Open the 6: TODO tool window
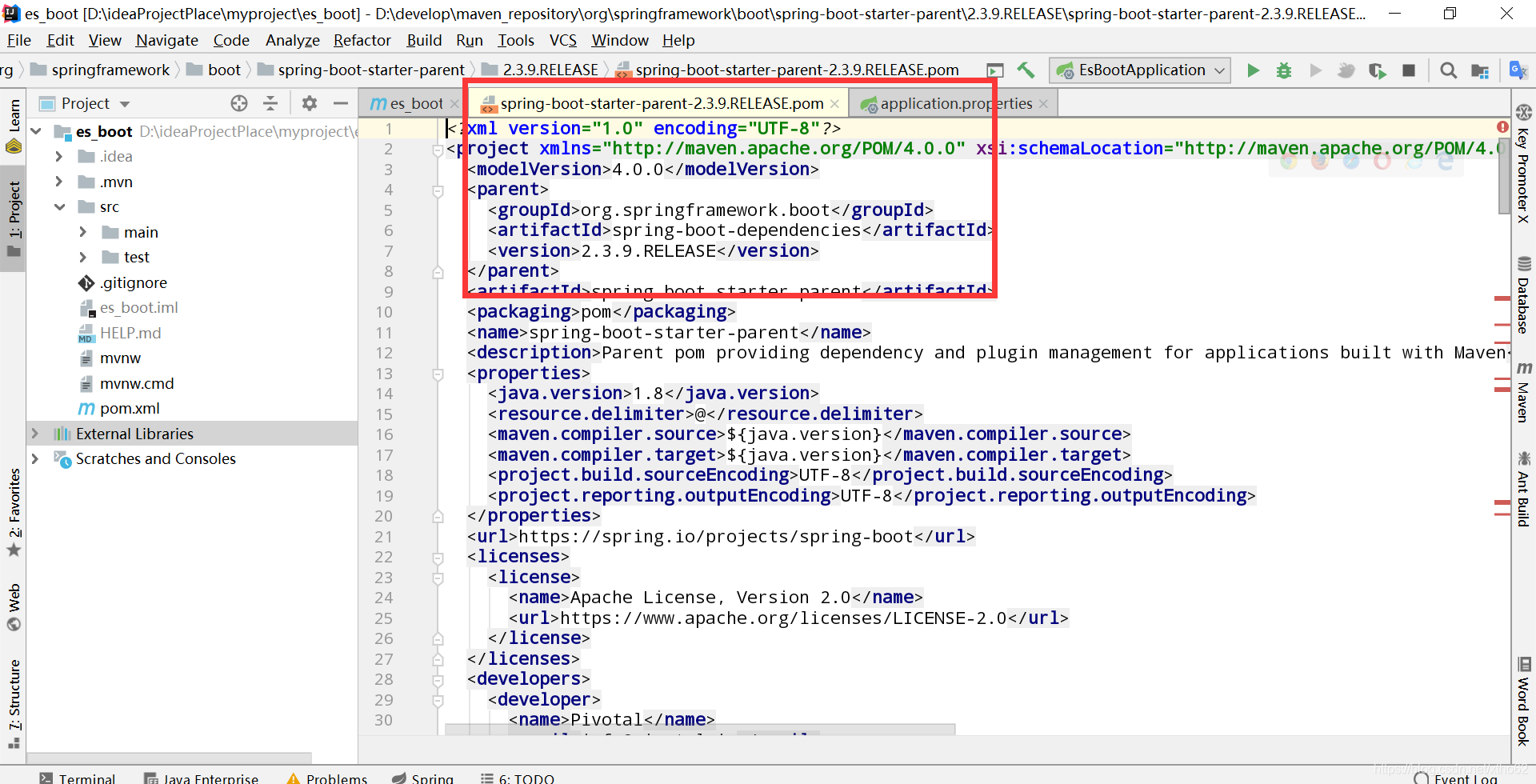Image resolution: width=1536 pixels, height=784 pixels. [x=518, y=778]
